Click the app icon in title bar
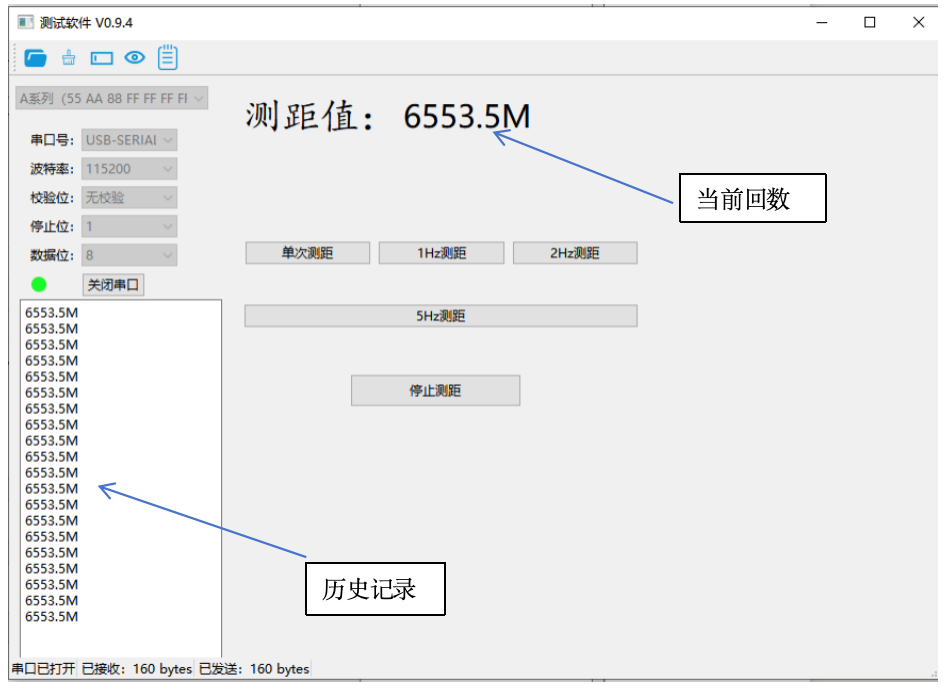Viewport: 948px width, 690px height. (x=25, y=22)
